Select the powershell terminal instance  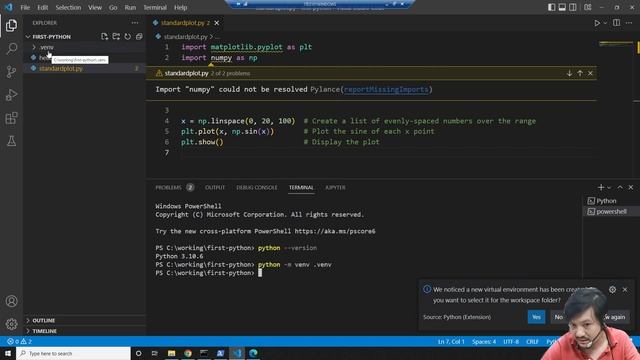click(x=611, y=211)
